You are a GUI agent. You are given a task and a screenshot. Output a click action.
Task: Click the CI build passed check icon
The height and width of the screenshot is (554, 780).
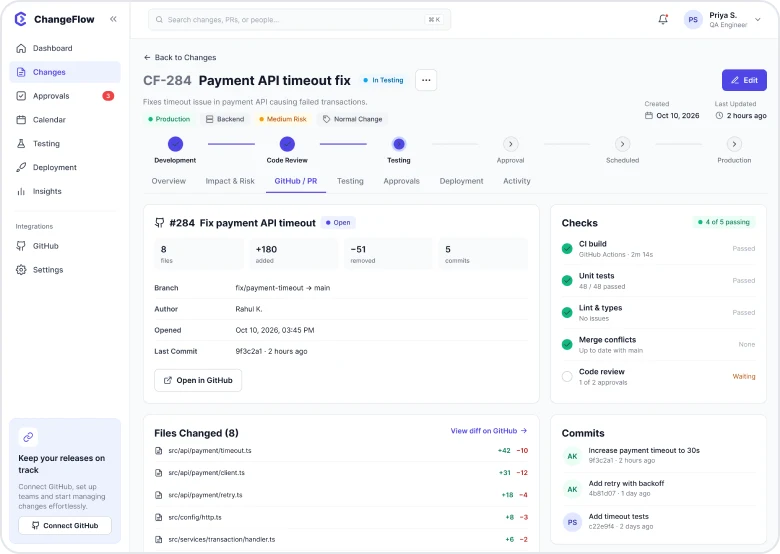[567, 249]
